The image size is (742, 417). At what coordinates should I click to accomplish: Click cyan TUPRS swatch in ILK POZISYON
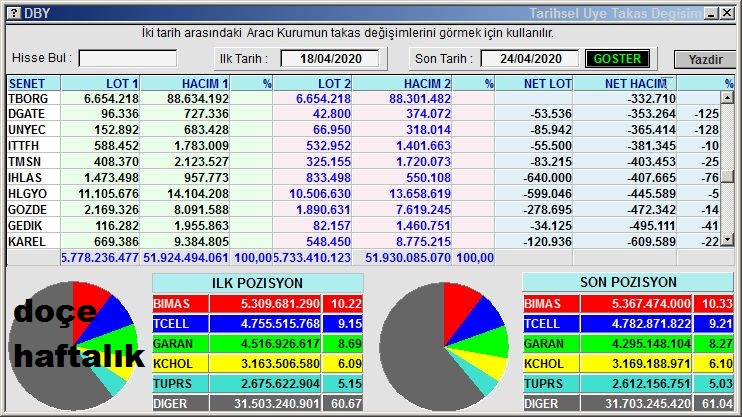(x=180, y=383)
